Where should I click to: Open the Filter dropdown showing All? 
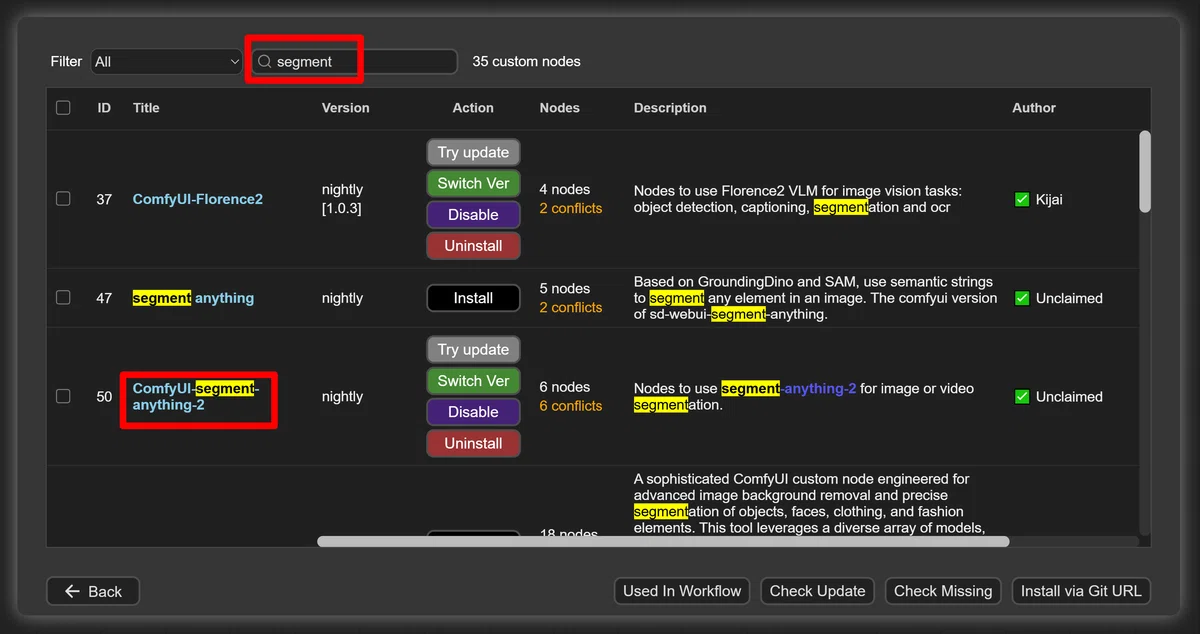(166, 62)
